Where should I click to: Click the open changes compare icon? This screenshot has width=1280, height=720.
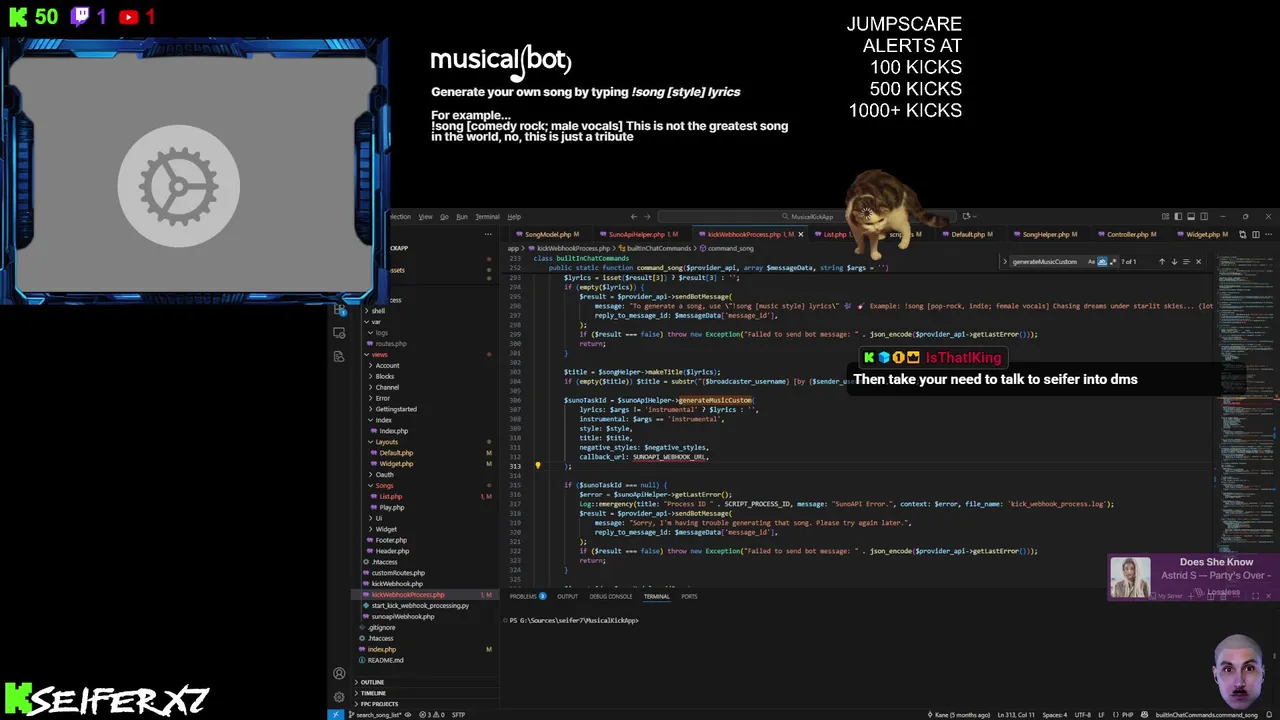pyautogui.click(x=1243, y=234)
